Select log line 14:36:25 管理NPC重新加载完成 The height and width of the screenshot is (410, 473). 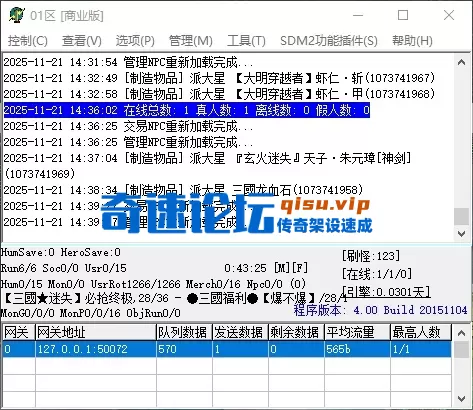pyautogui.click(x=128, y=142)
